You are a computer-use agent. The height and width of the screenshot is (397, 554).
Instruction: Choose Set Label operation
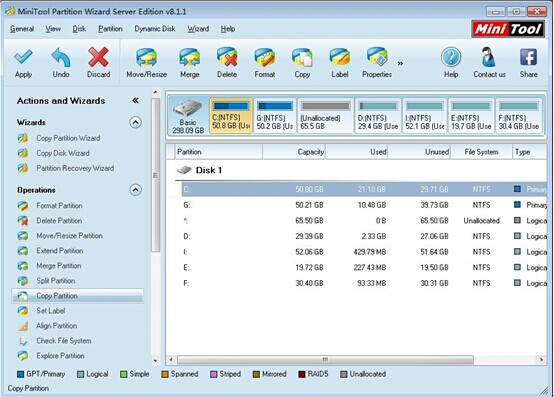click(x=51, y=311)
